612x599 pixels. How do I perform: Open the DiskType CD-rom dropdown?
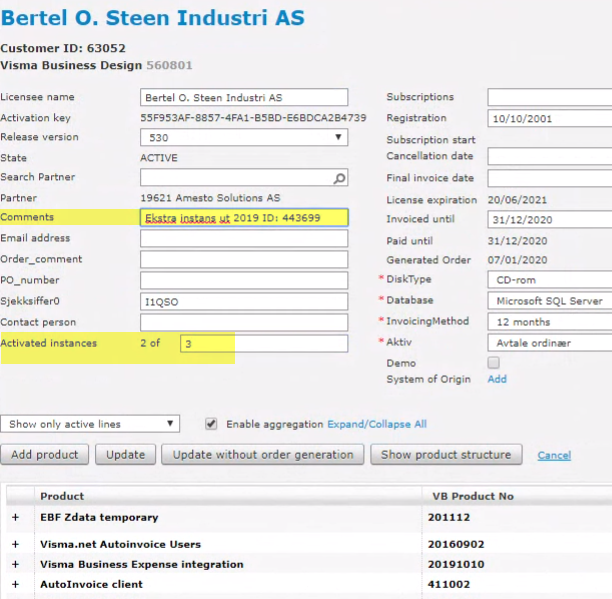550,280
